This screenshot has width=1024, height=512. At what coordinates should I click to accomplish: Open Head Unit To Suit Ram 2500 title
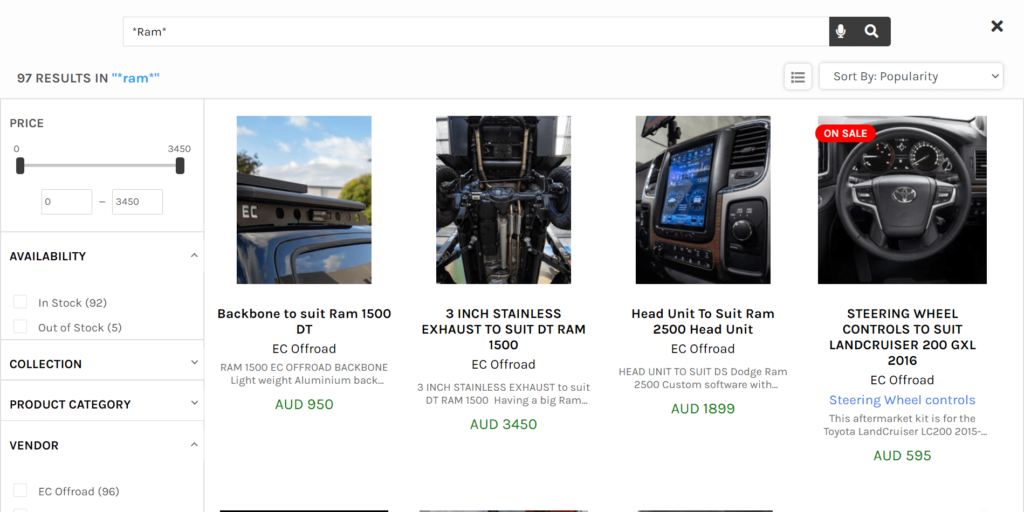pos(703,321)
